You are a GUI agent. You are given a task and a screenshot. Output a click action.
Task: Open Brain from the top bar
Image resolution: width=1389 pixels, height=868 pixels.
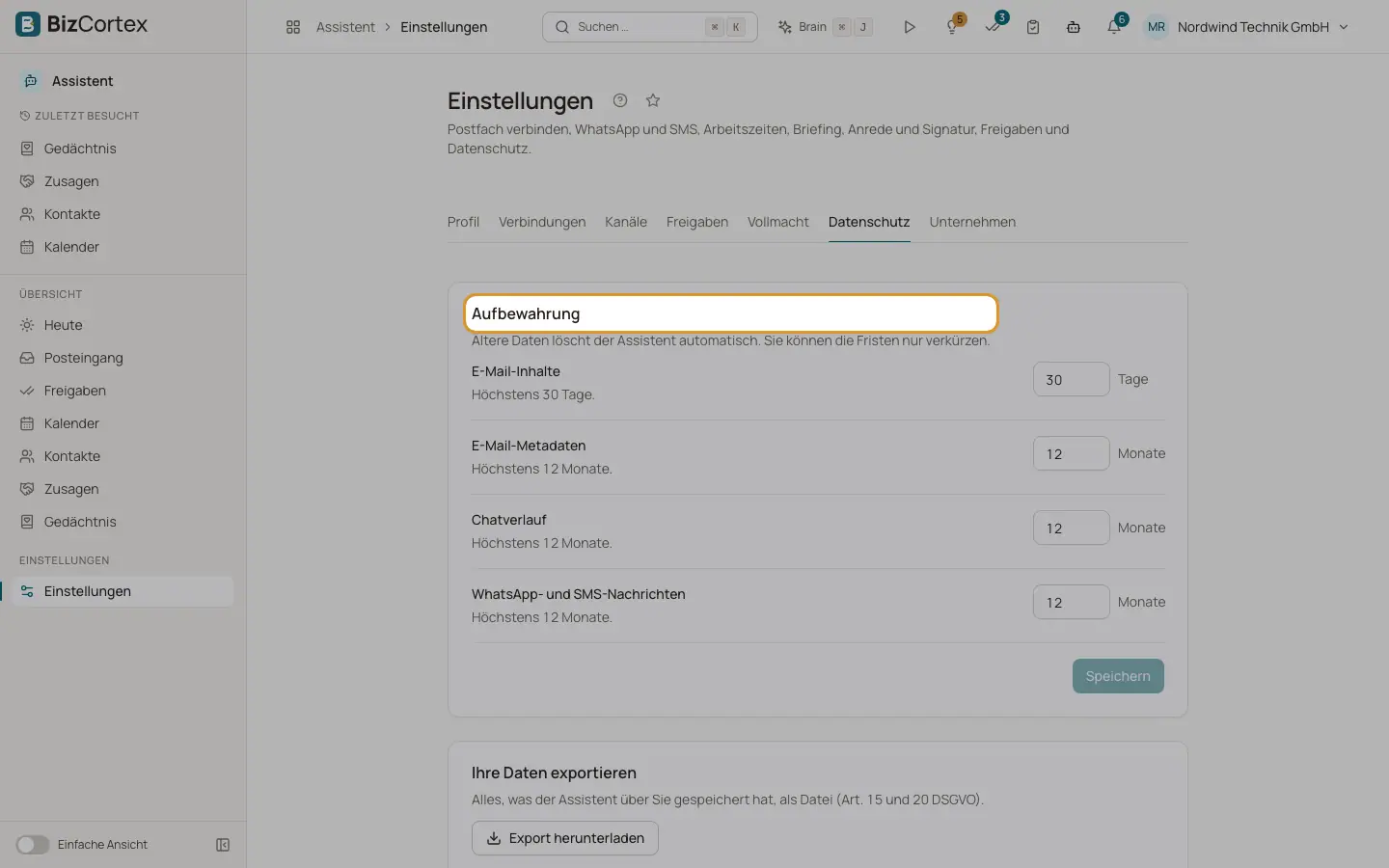[x=826, y=27]
